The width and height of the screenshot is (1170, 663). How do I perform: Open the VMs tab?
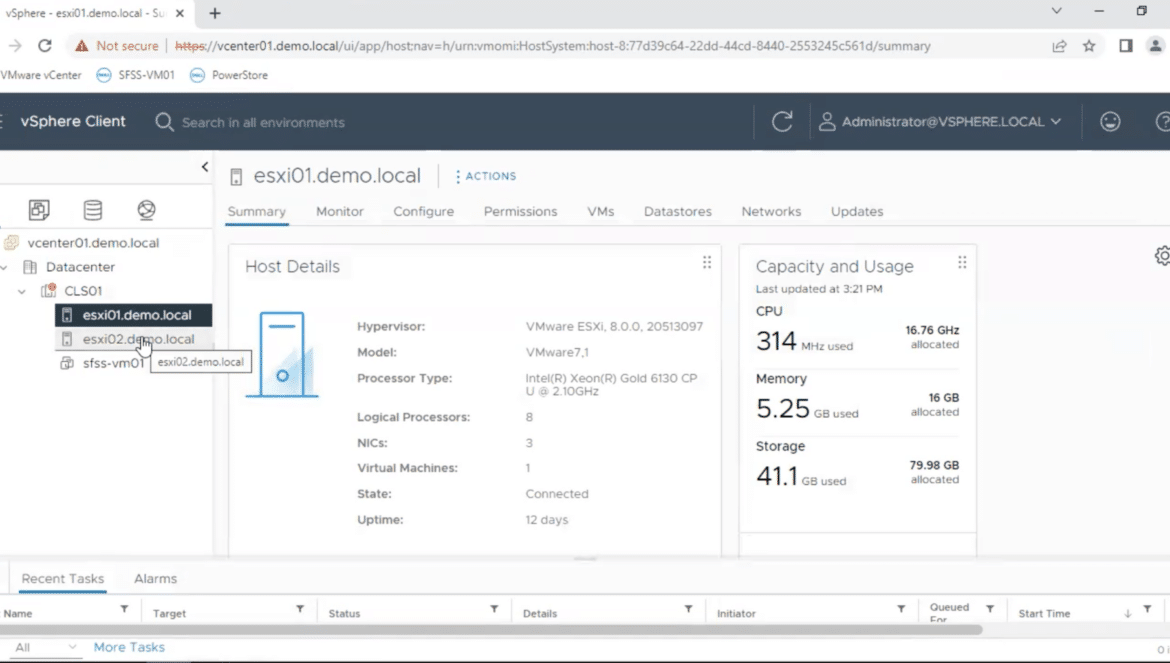(x=601, y=211)
